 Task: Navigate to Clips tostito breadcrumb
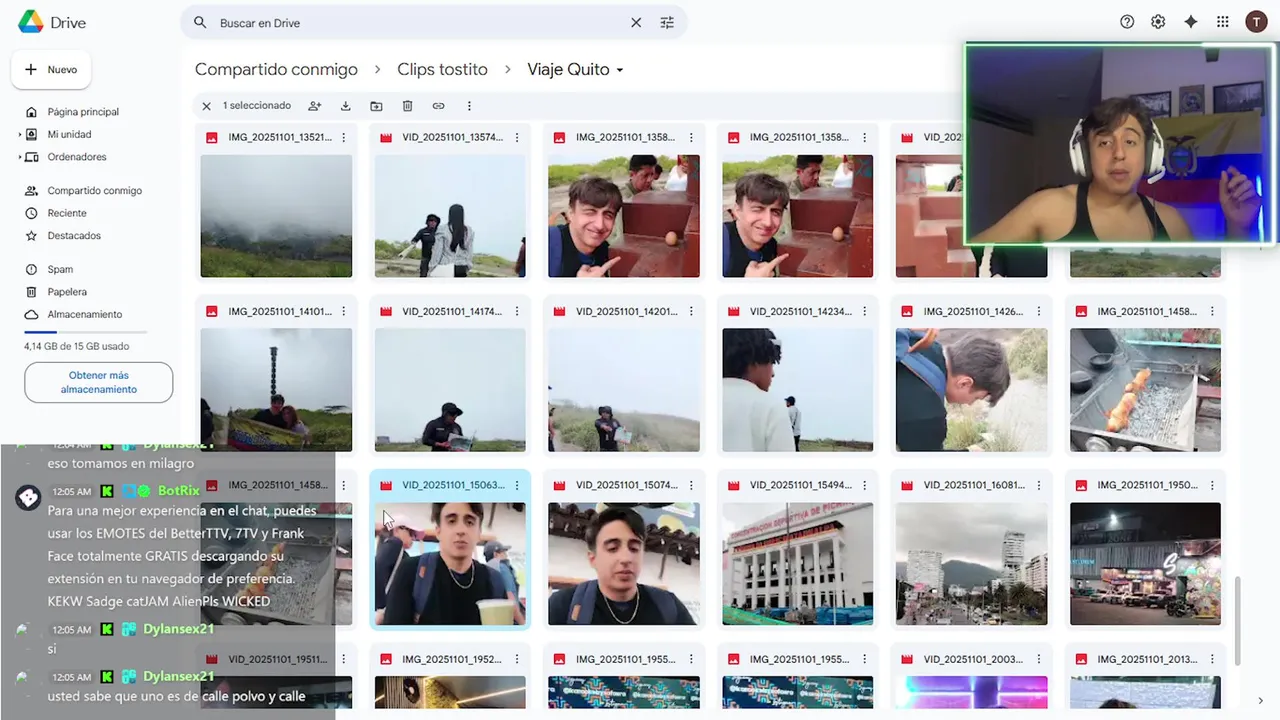[442, 69]
